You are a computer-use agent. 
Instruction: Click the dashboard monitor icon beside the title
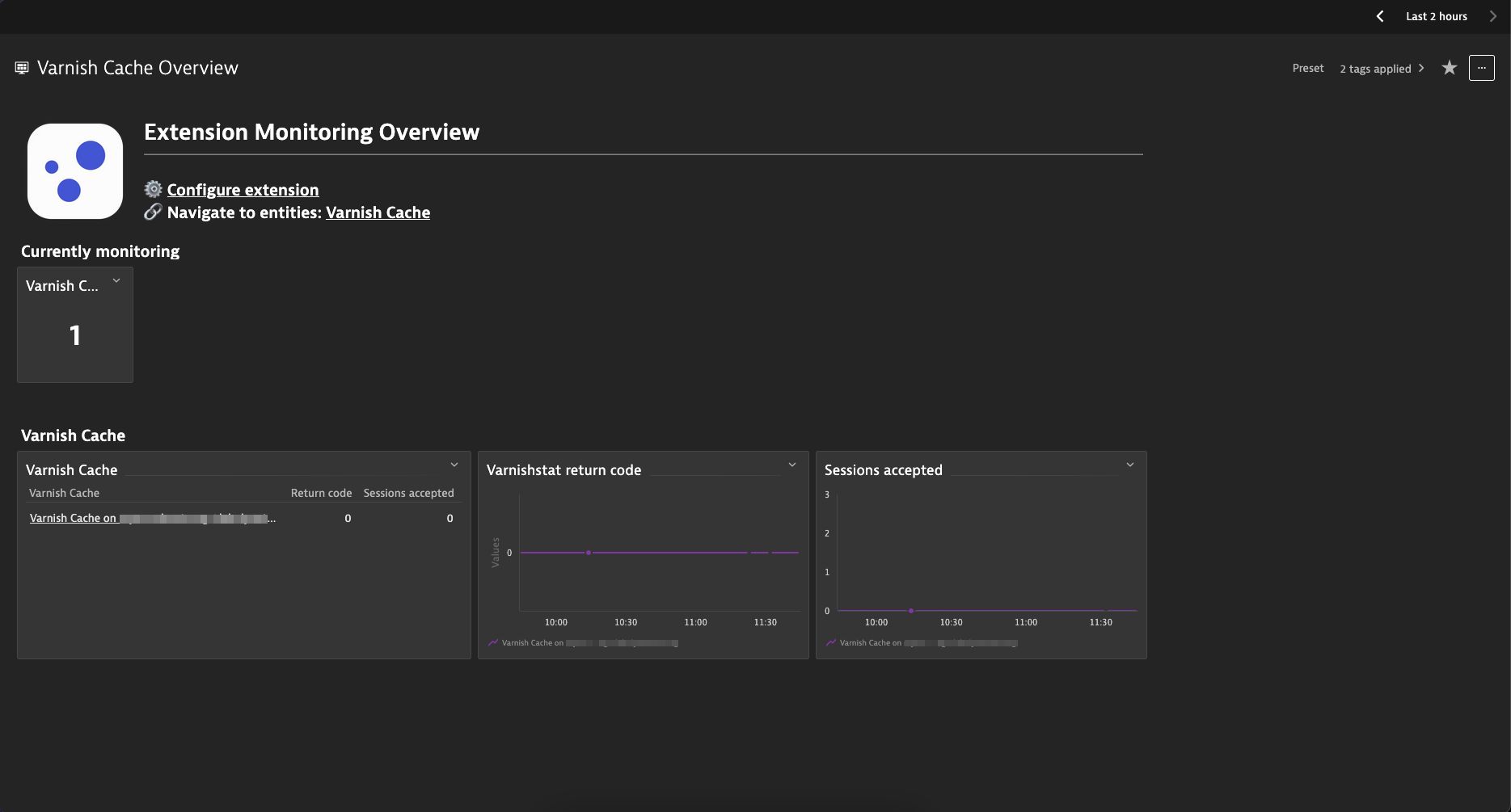point(21,67)
